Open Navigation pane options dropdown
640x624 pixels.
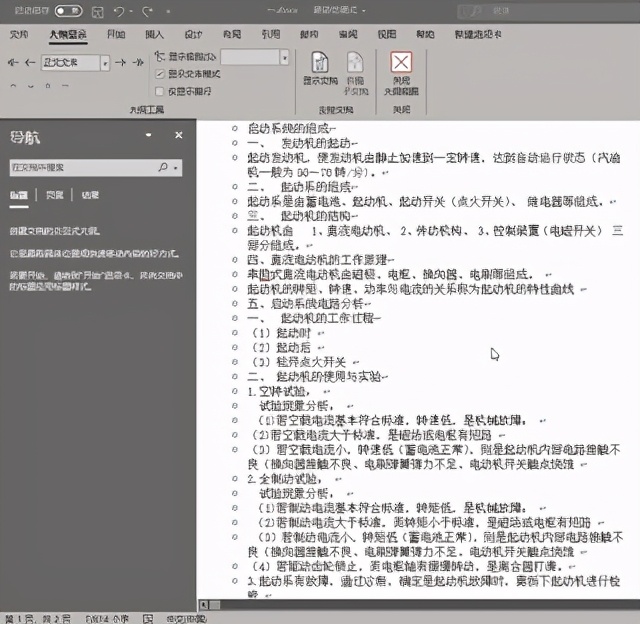(x=149, y=135)
